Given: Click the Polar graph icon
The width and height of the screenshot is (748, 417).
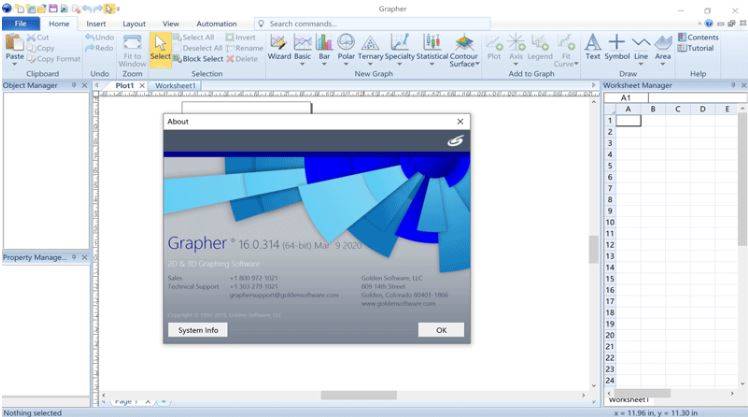Looking at the screenshot, I should pyautogui.click(x=346, y=43).
